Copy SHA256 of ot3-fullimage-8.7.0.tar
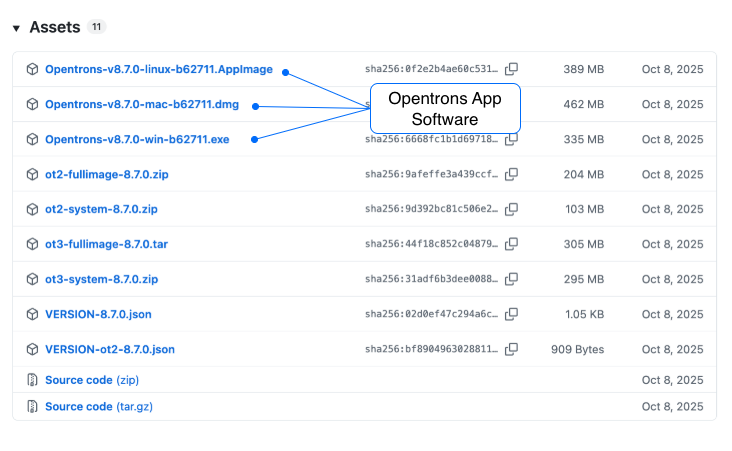The height and width of the screenshot is (451, 732). pos(512,244)
